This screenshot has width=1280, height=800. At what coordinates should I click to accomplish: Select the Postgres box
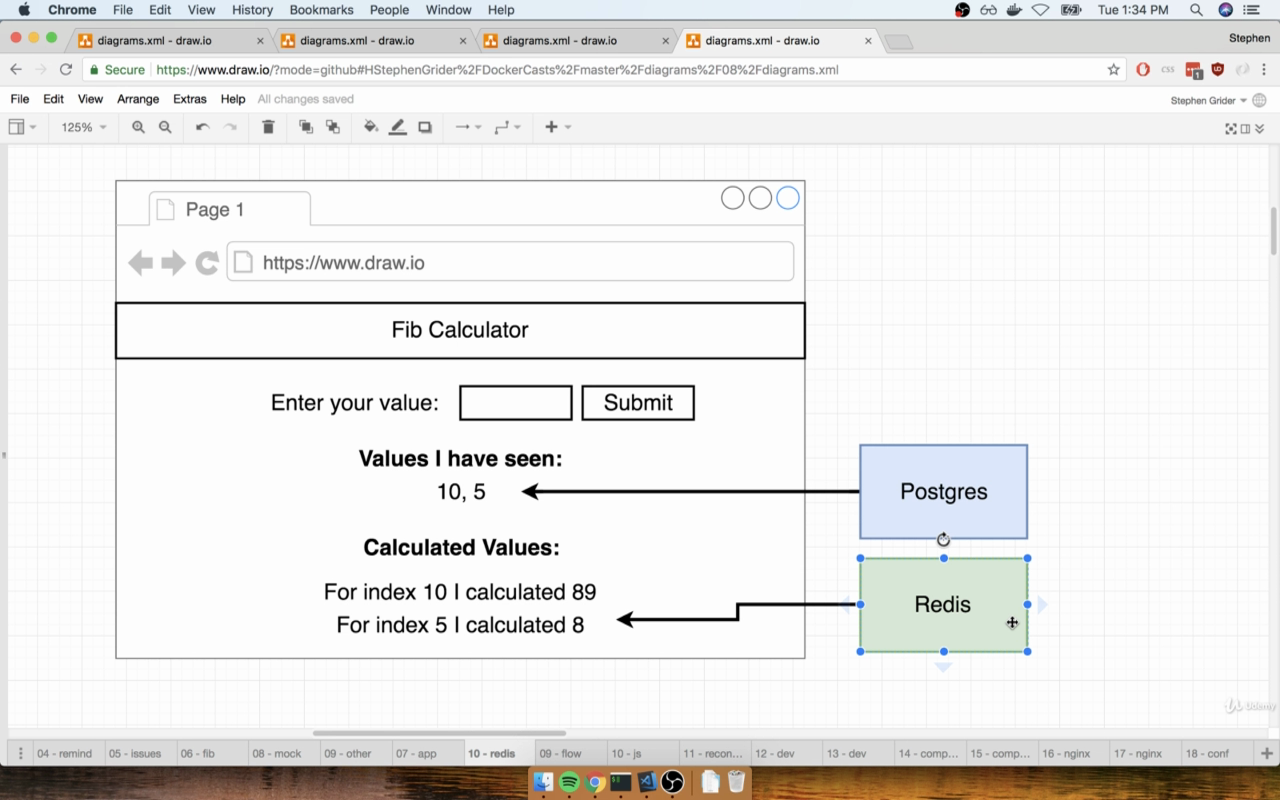click(x=943, y=491)
